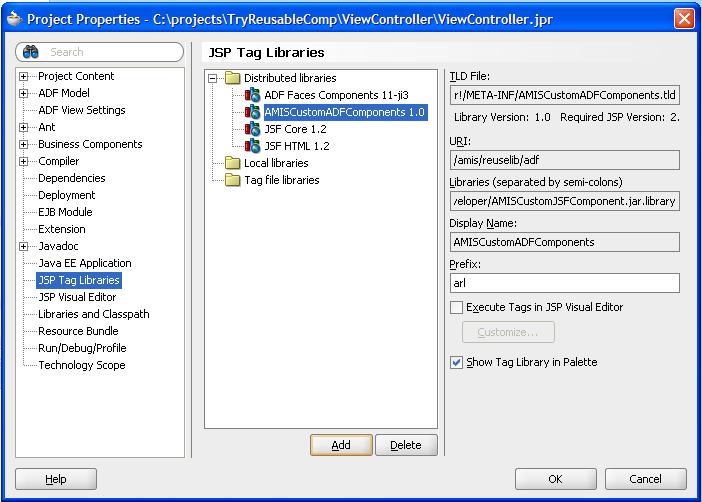The height and width of the screenshot is (502, 702).
Task: Expand the Javadoc category node
Action: point(24,246)
